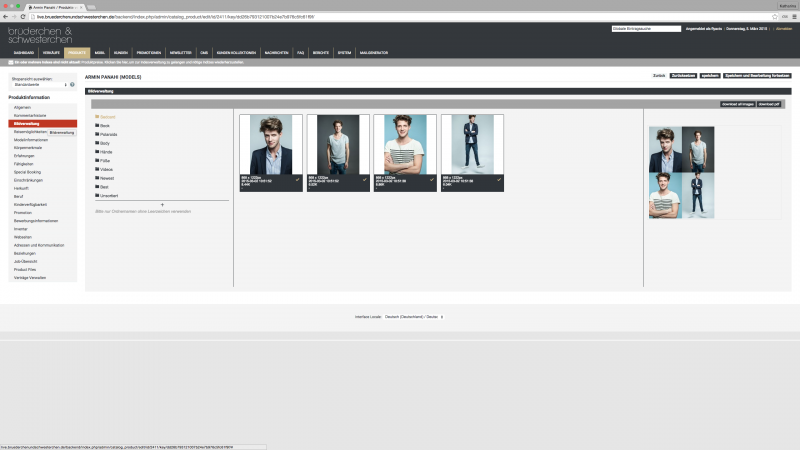Open browser menu hamburger icon
The image size is (800, 450).
[x=794, y=17]
